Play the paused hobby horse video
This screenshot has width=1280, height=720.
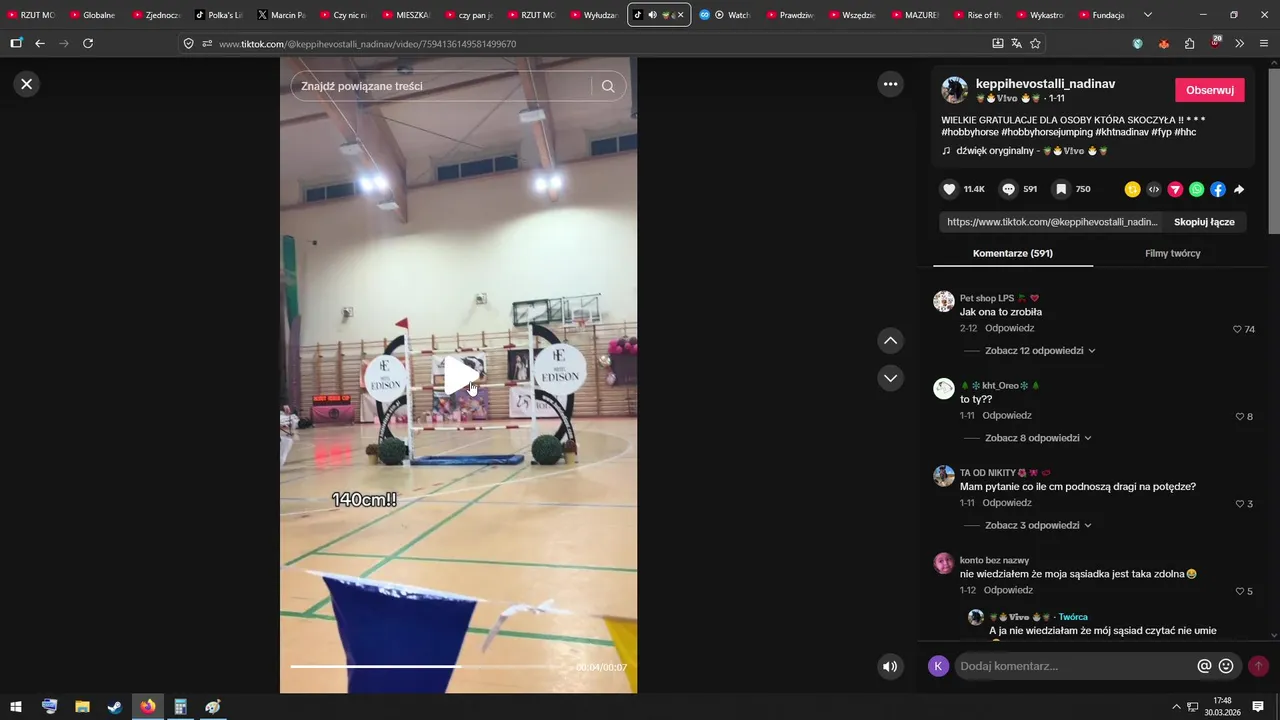coord(459,375)
